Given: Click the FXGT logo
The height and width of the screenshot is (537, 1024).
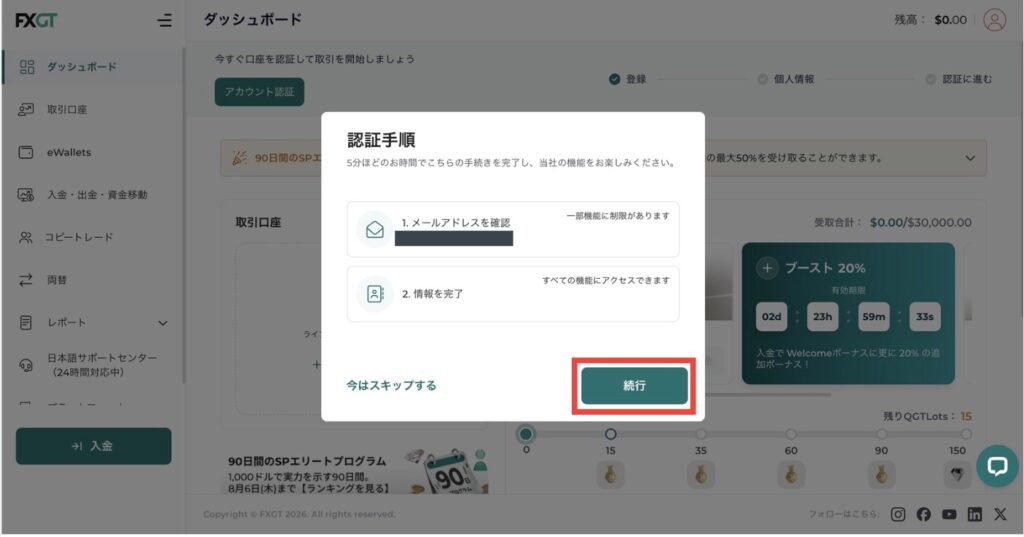Looking at the screenshot, I should tap(37, 20).
